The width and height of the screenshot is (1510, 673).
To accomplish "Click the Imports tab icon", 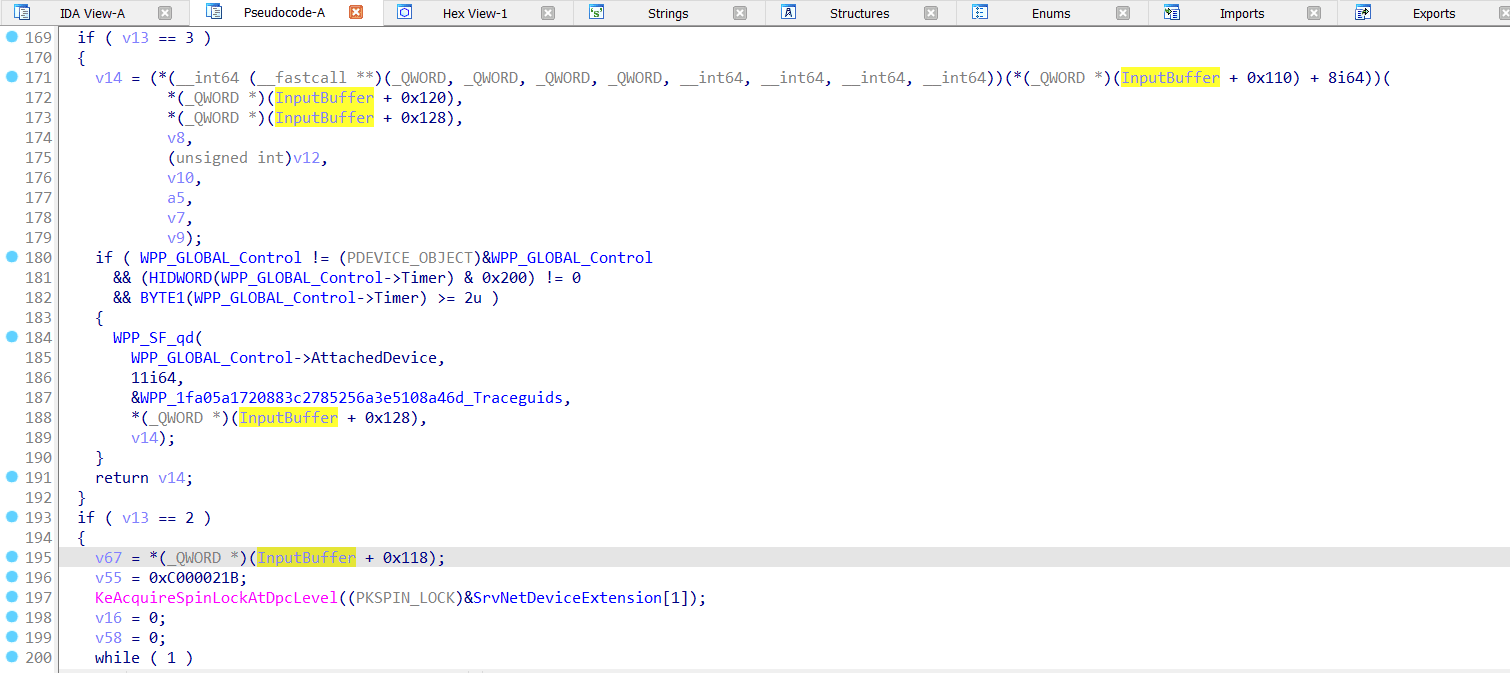I will pos(1171,13).
